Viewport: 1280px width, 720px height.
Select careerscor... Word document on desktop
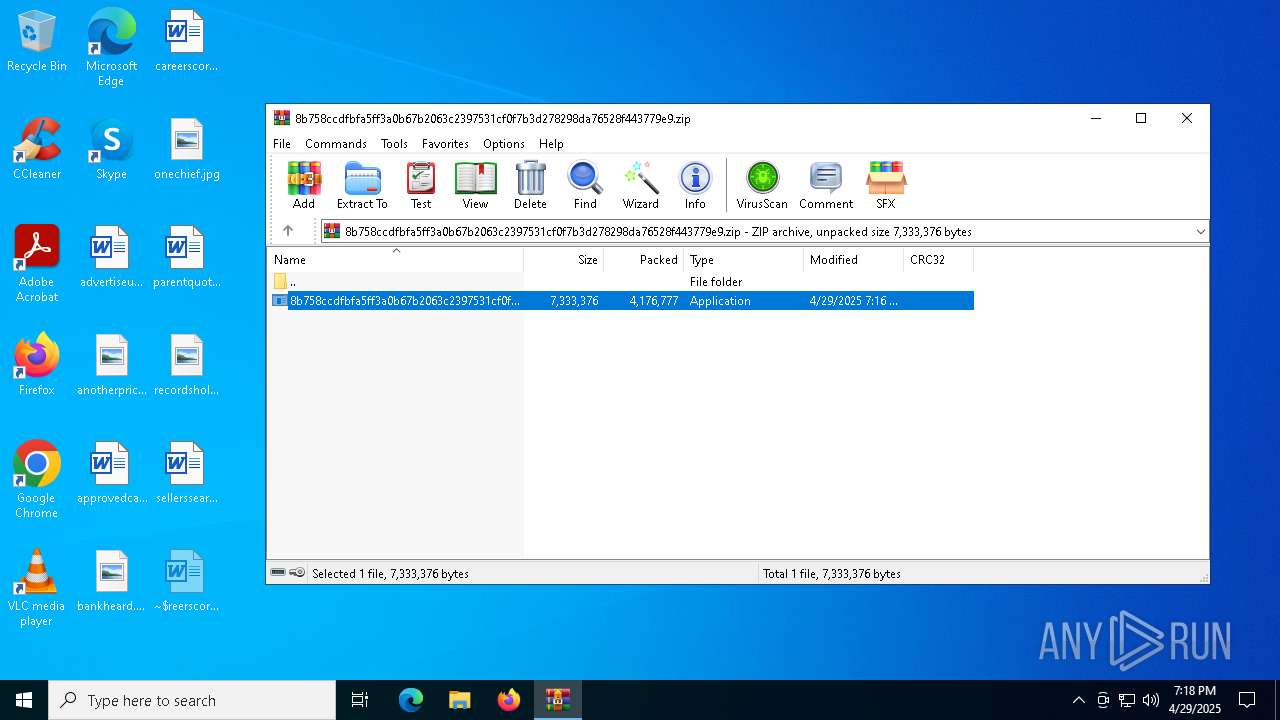pos(187,42)
